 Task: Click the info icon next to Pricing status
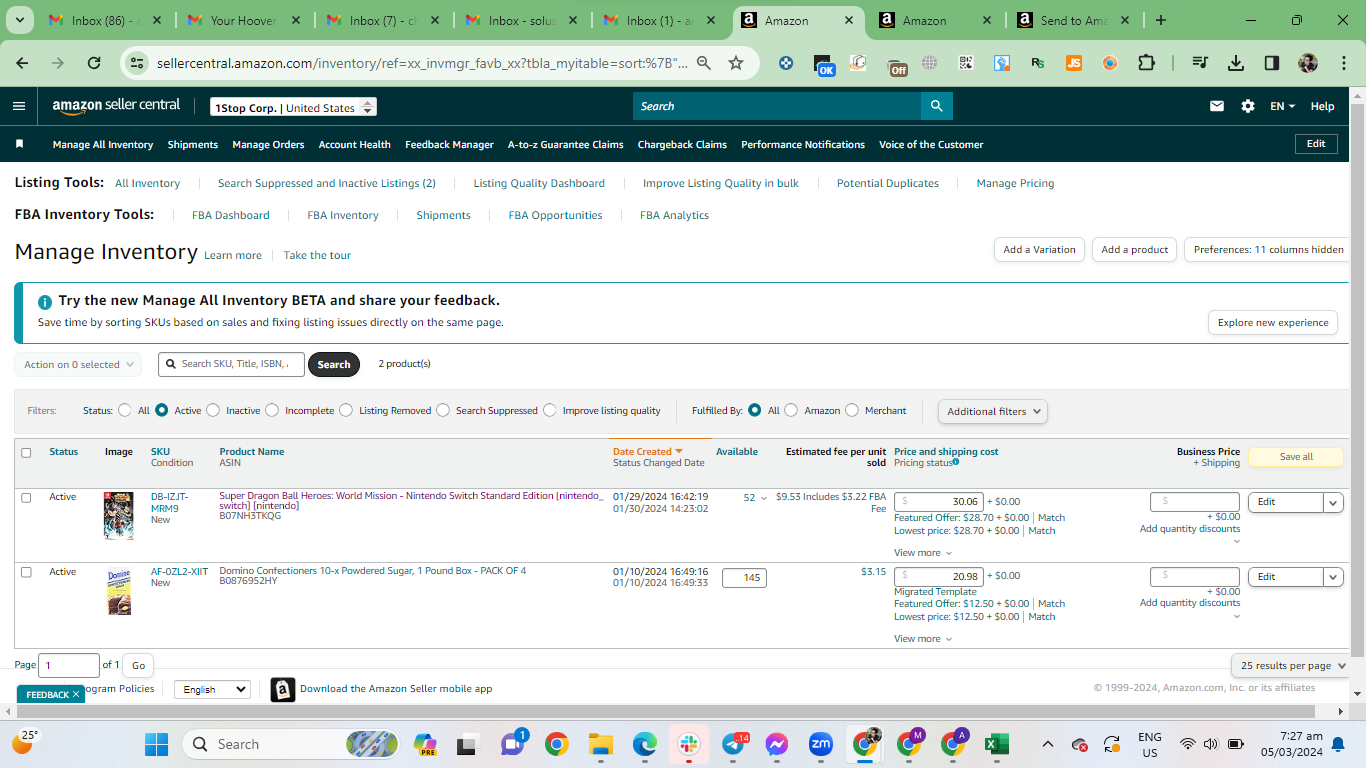point(956,462)
